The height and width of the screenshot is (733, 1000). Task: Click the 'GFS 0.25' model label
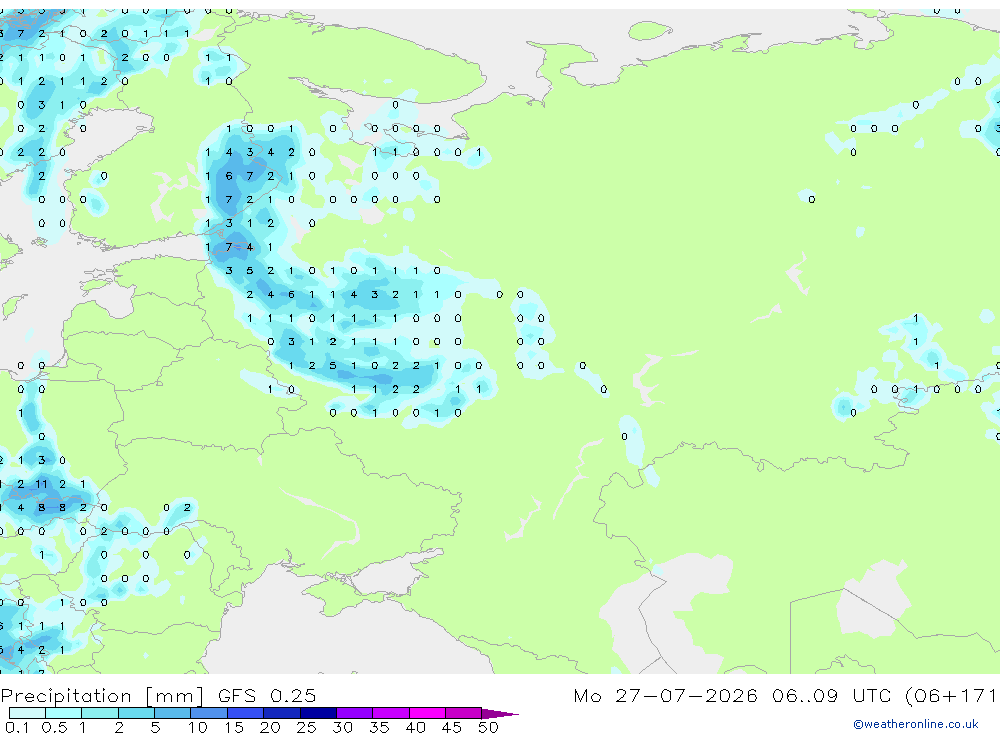267,695
